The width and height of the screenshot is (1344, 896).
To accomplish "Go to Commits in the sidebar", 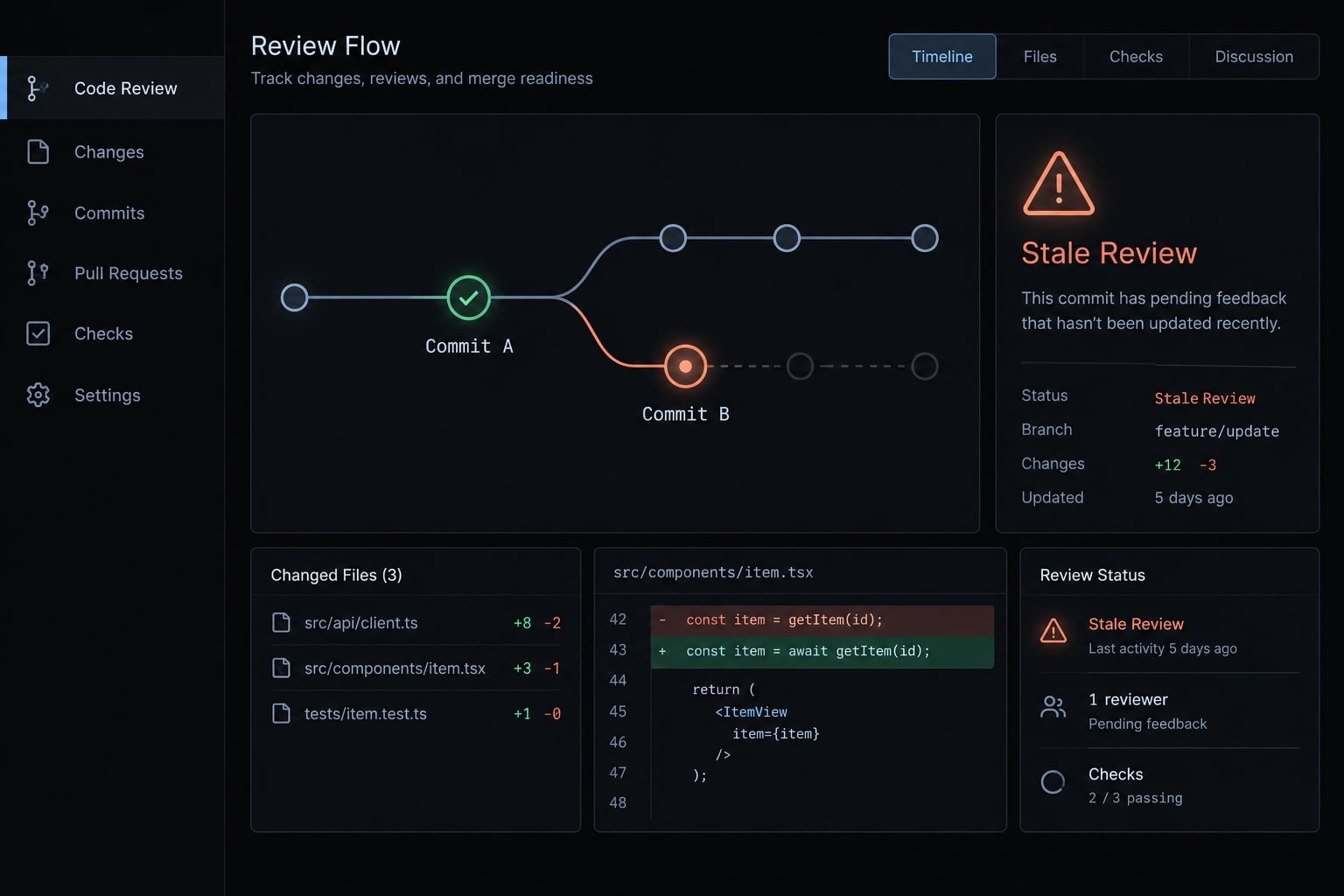I will (112, 213).
